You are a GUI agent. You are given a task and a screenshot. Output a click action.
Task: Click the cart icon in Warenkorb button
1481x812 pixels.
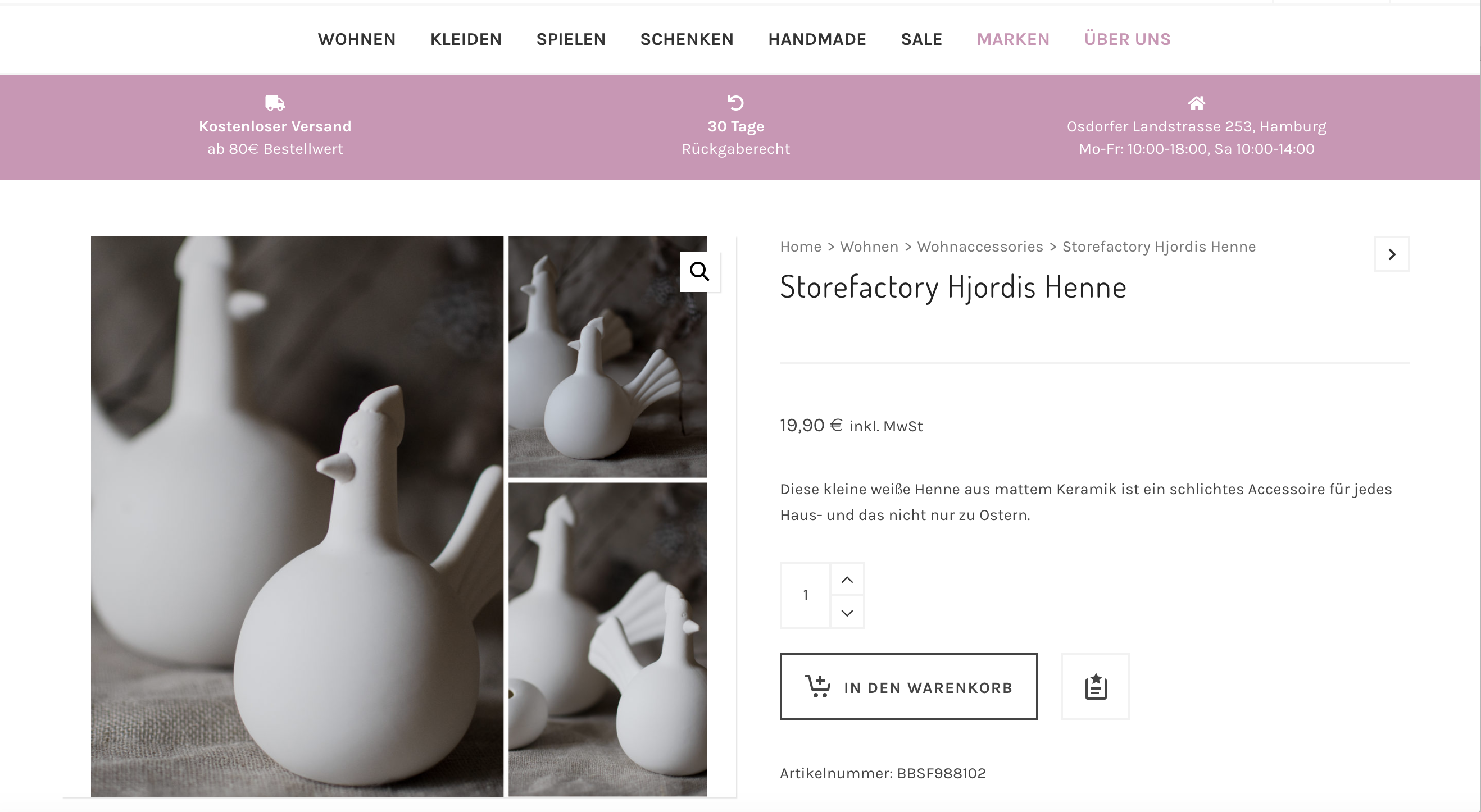click(817, 686)
